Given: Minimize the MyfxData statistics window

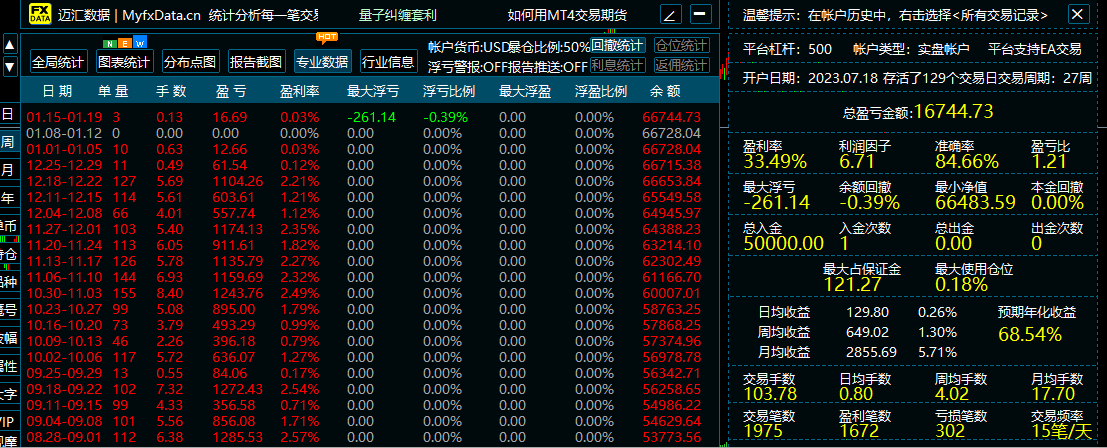Looking at the screenshot, I should point(700,13).
